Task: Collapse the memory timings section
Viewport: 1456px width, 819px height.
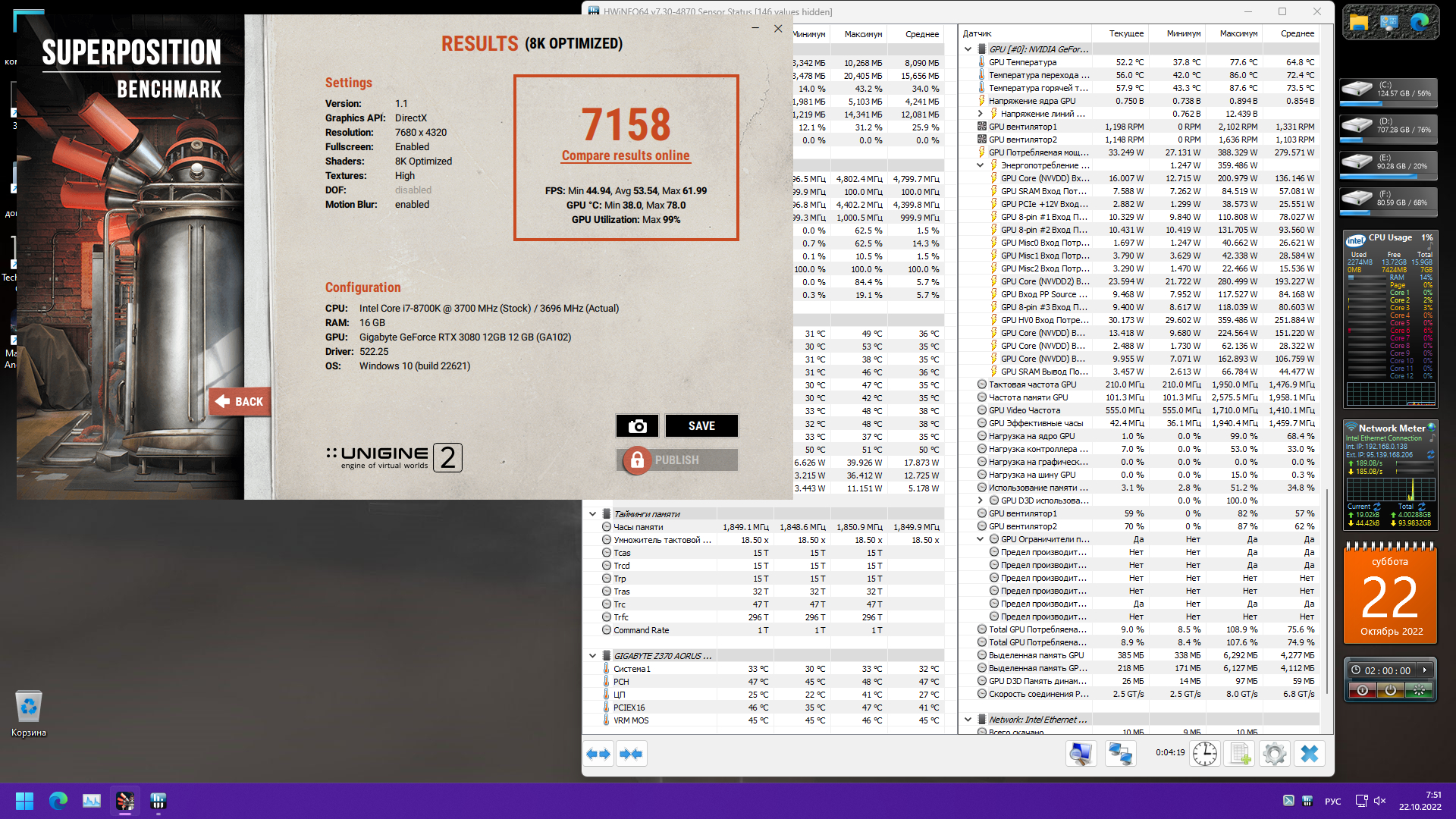Action: [593, 514]
